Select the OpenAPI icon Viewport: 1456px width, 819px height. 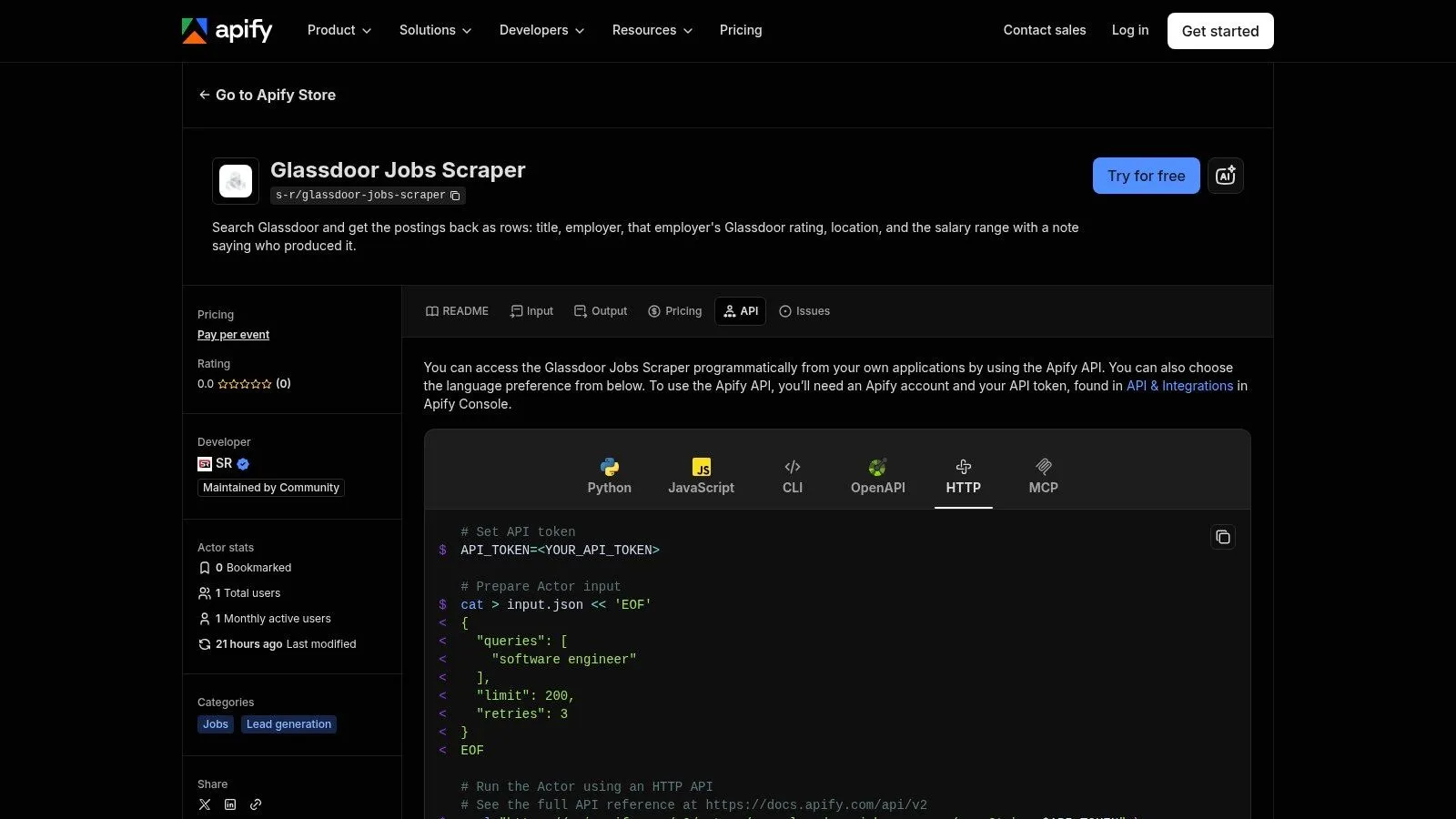(x=877, y=467)
